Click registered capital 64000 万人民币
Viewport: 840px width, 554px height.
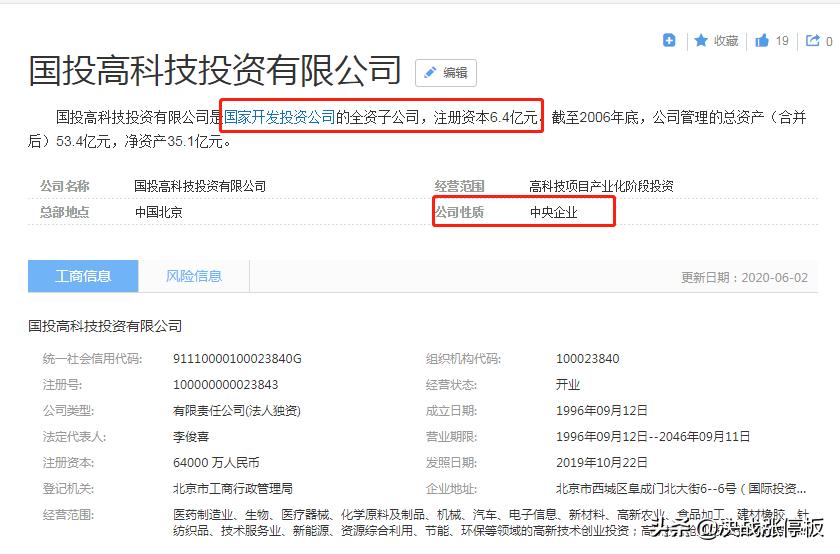(x=216, y=462)
